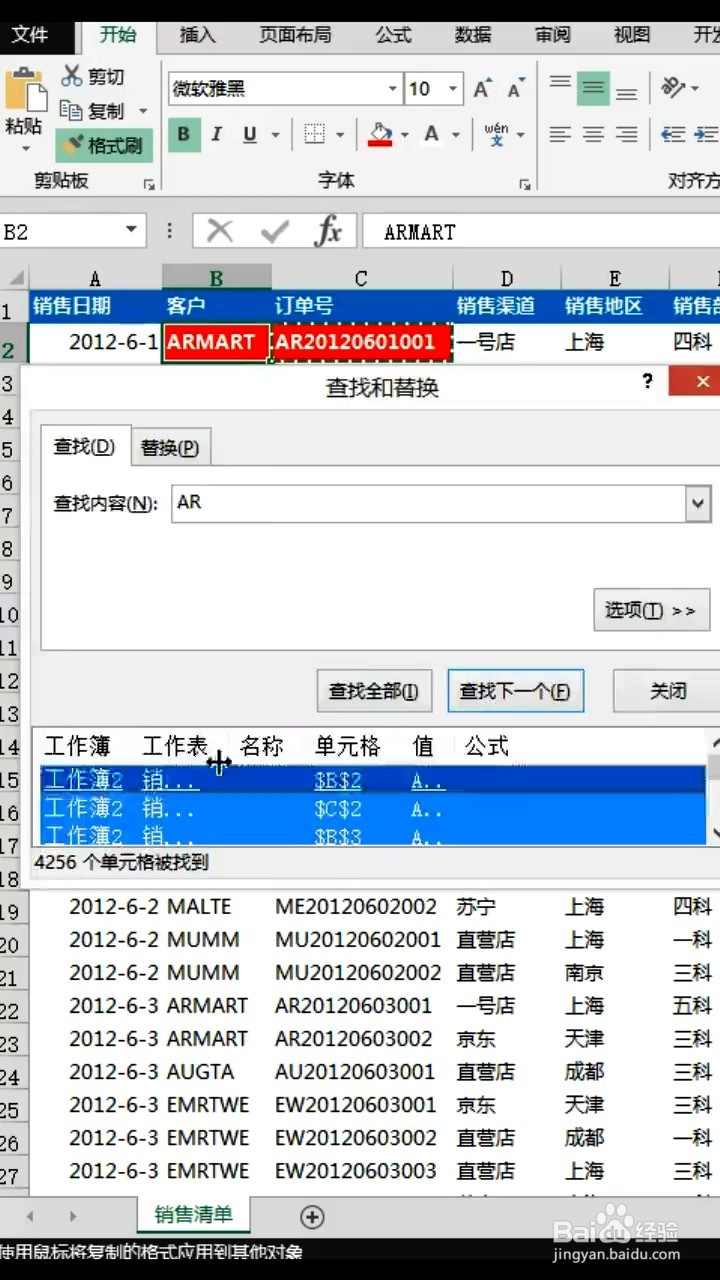Increase font size with the larger A

click(x=482, y=89)
